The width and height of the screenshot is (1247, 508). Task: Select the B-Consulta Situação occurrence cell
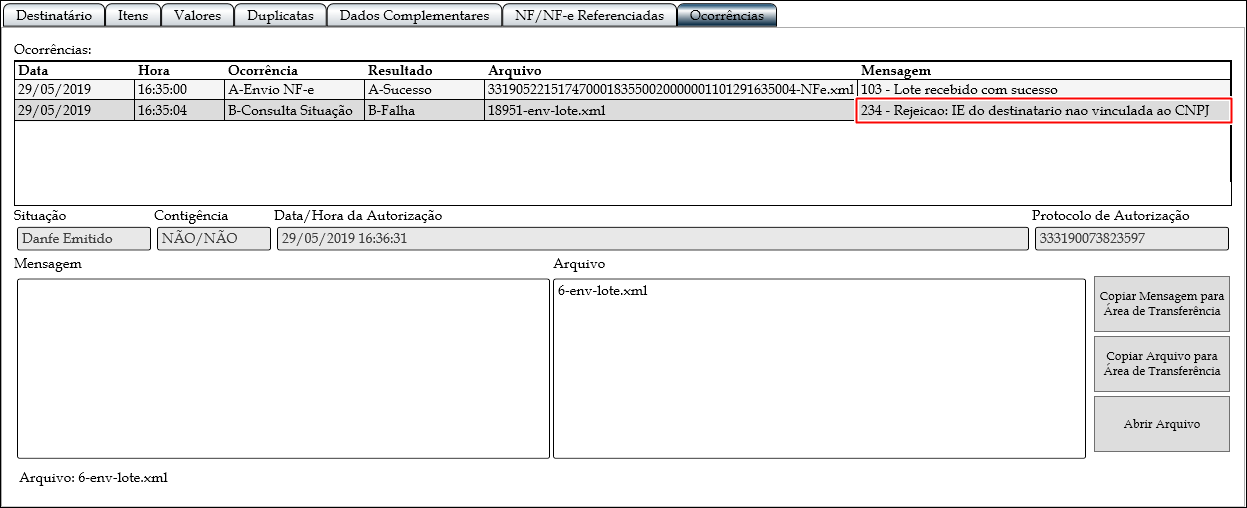click(x=295, y=111)
